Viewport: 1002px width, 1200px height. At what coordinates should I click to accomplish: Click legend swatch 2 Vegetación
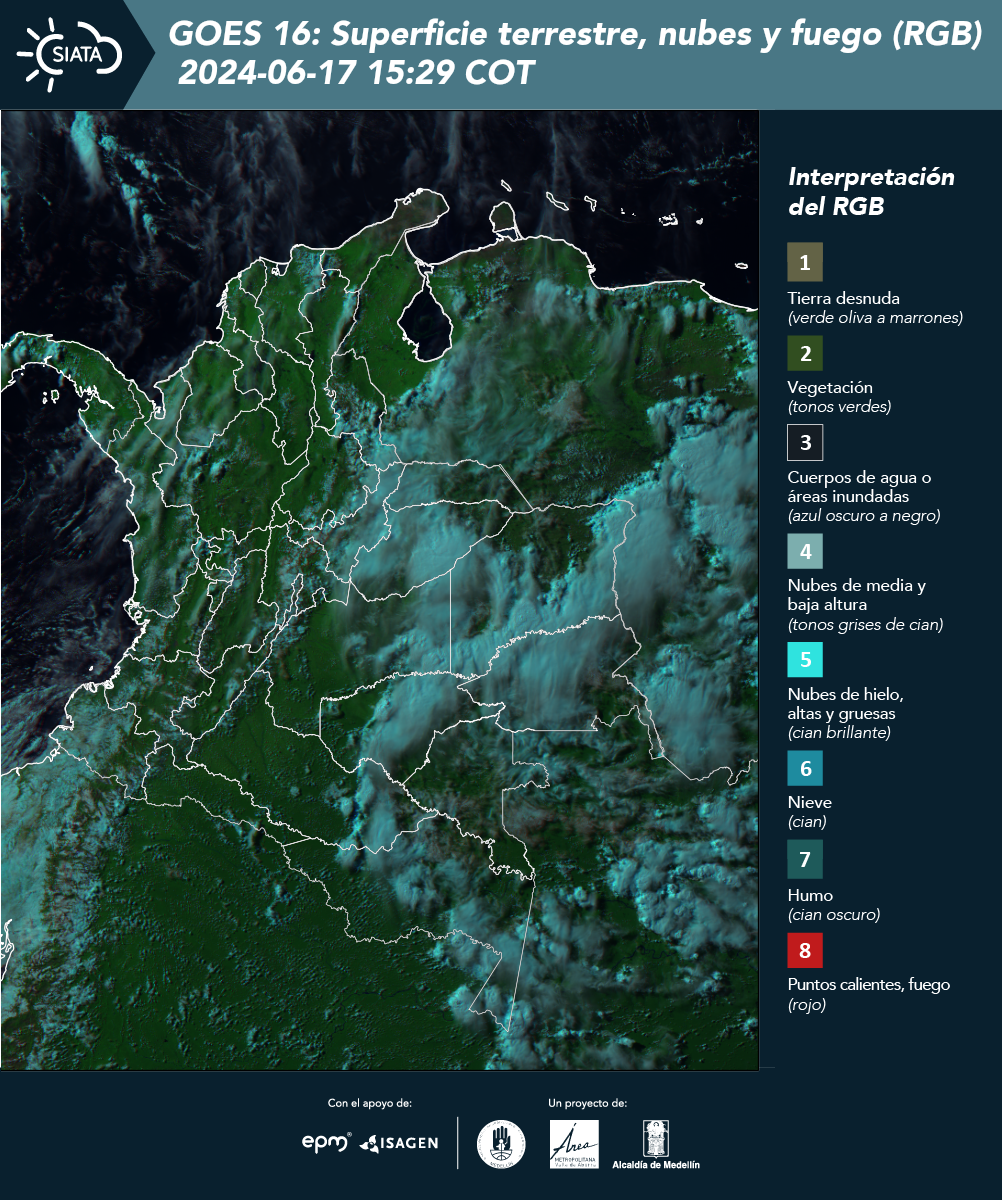(x=805, y=352)
